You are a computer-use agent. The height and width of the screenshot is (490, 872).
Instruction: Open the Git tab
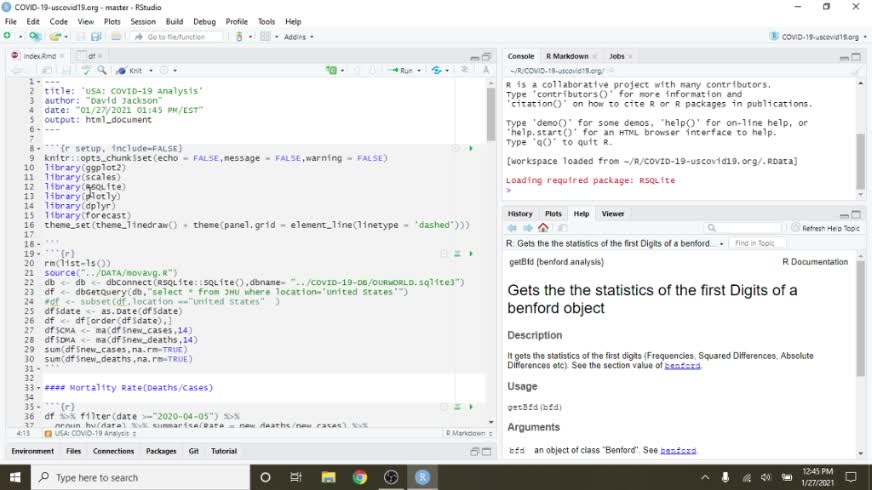tap(194, 451)
